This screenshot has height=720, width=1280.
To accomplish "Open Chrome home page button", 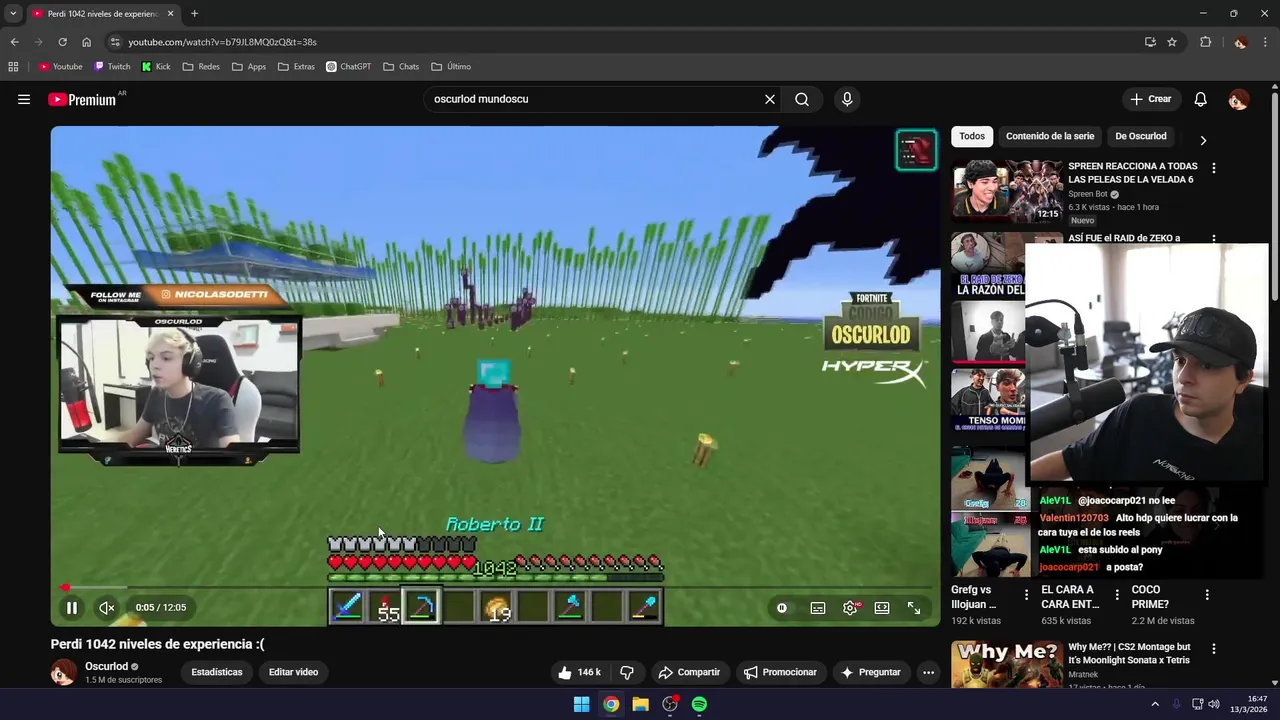I will click(x=86, y=42).
